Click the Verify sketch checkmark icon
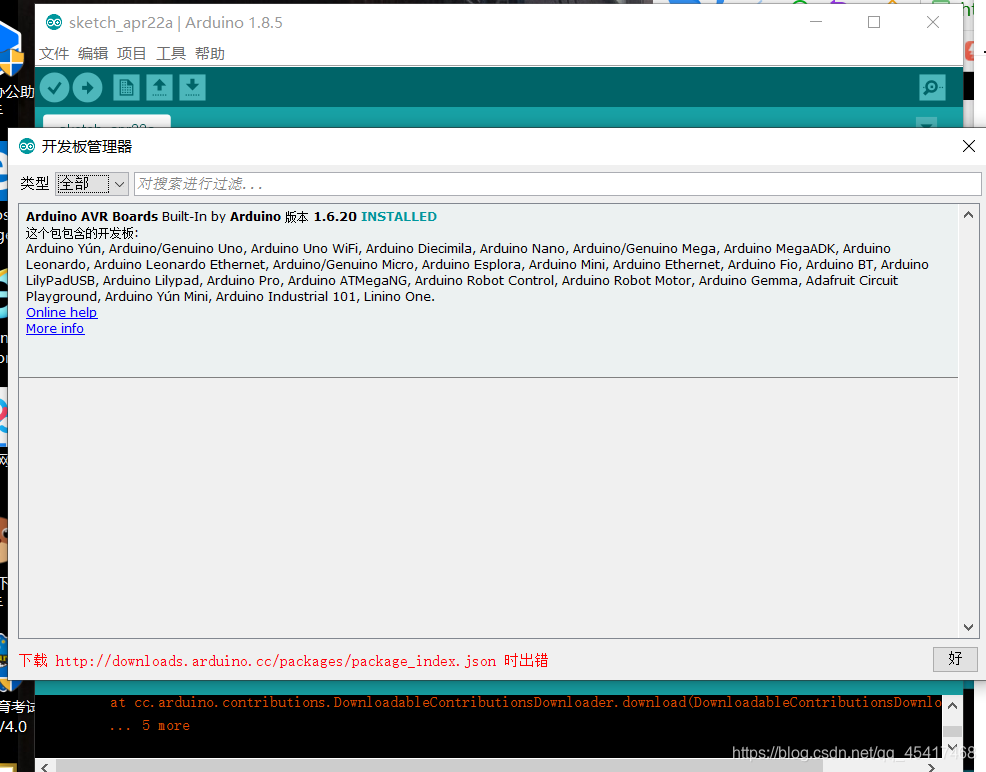The image size is (986, 772). click(x=55, y=88)
